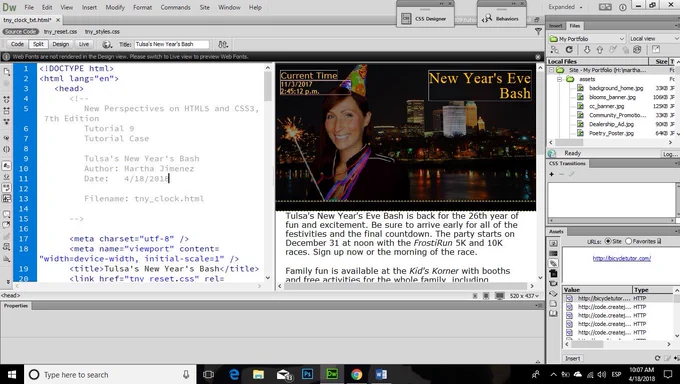The height and width of the screenshot is (384, 680).
Task: Select Poetry_Poster.jpg in Files list
Action: (611, 133)
